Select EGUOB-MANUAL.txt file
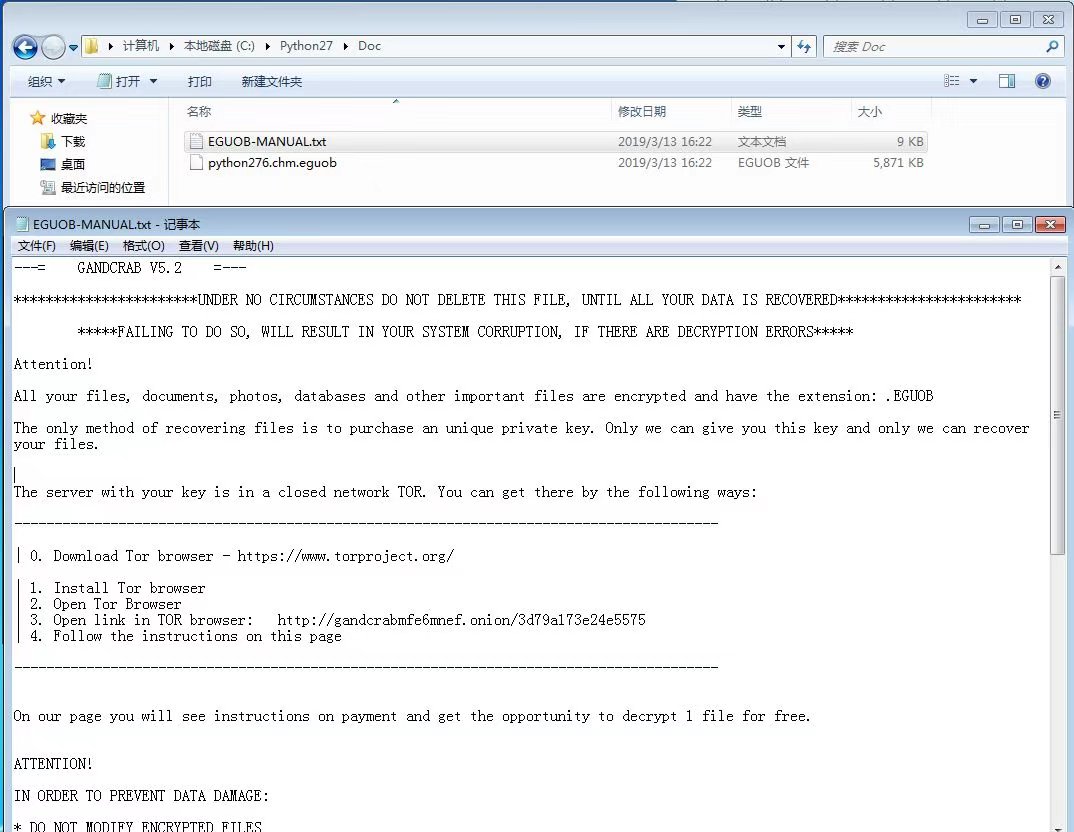 [556, 142]
